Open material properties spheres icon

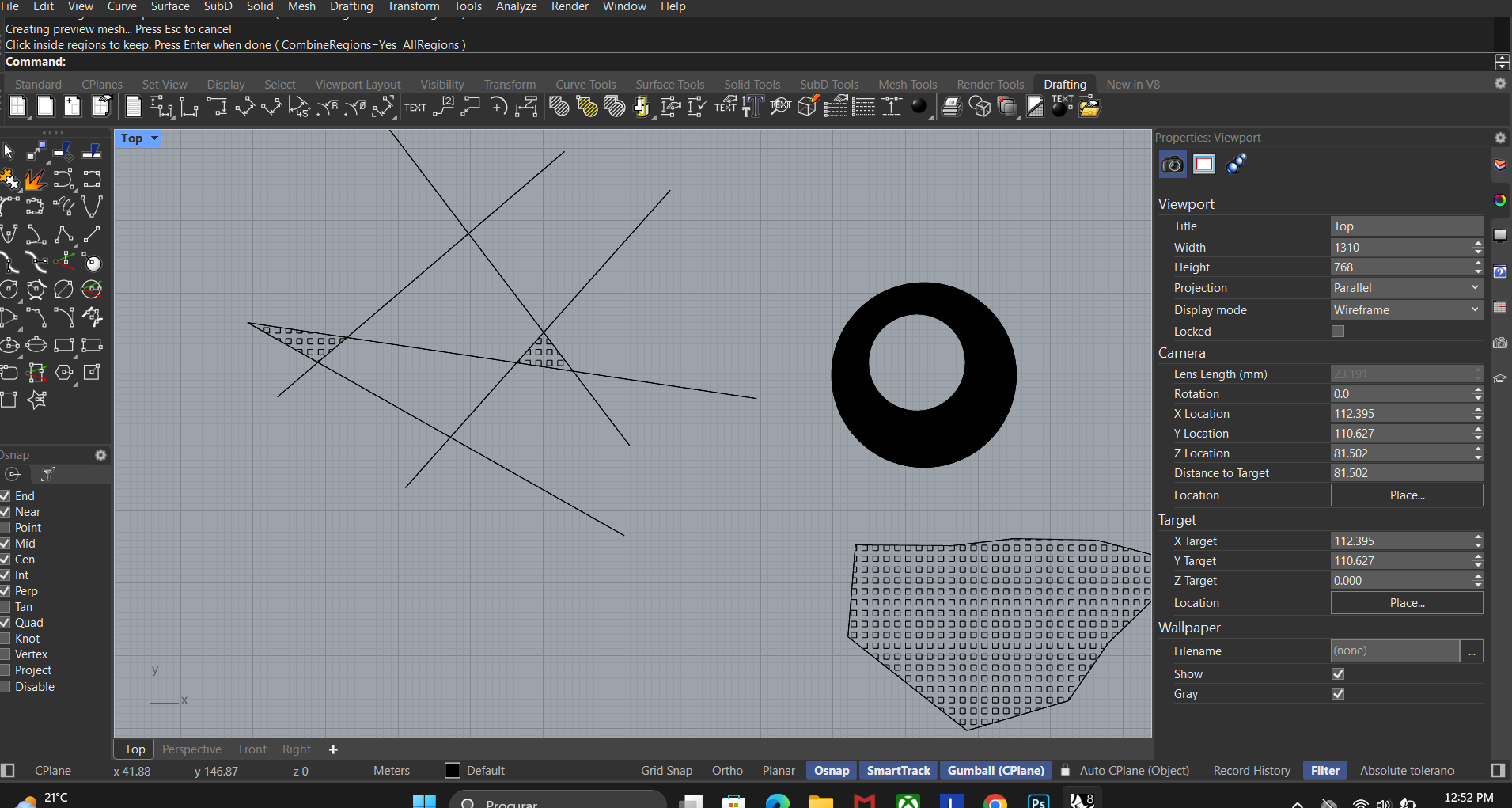click(1236, 165)
